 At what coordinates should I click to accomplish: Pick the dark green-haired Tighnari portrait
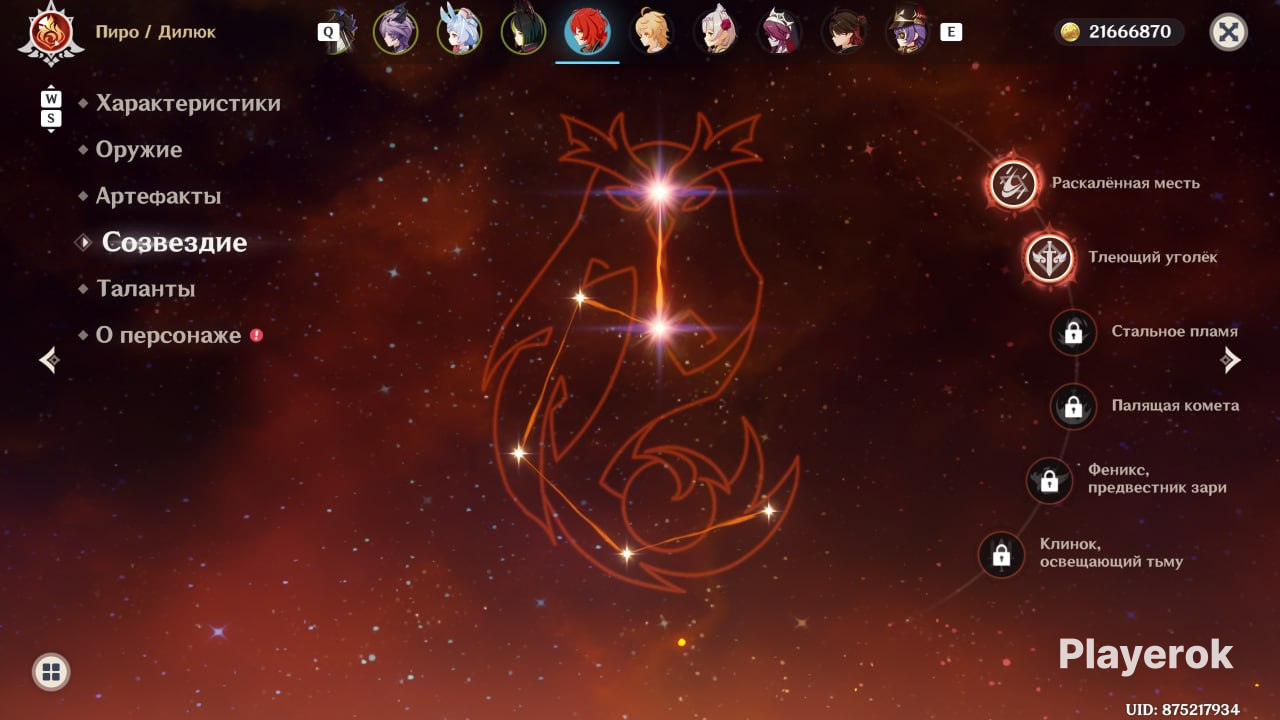(523, 32)
